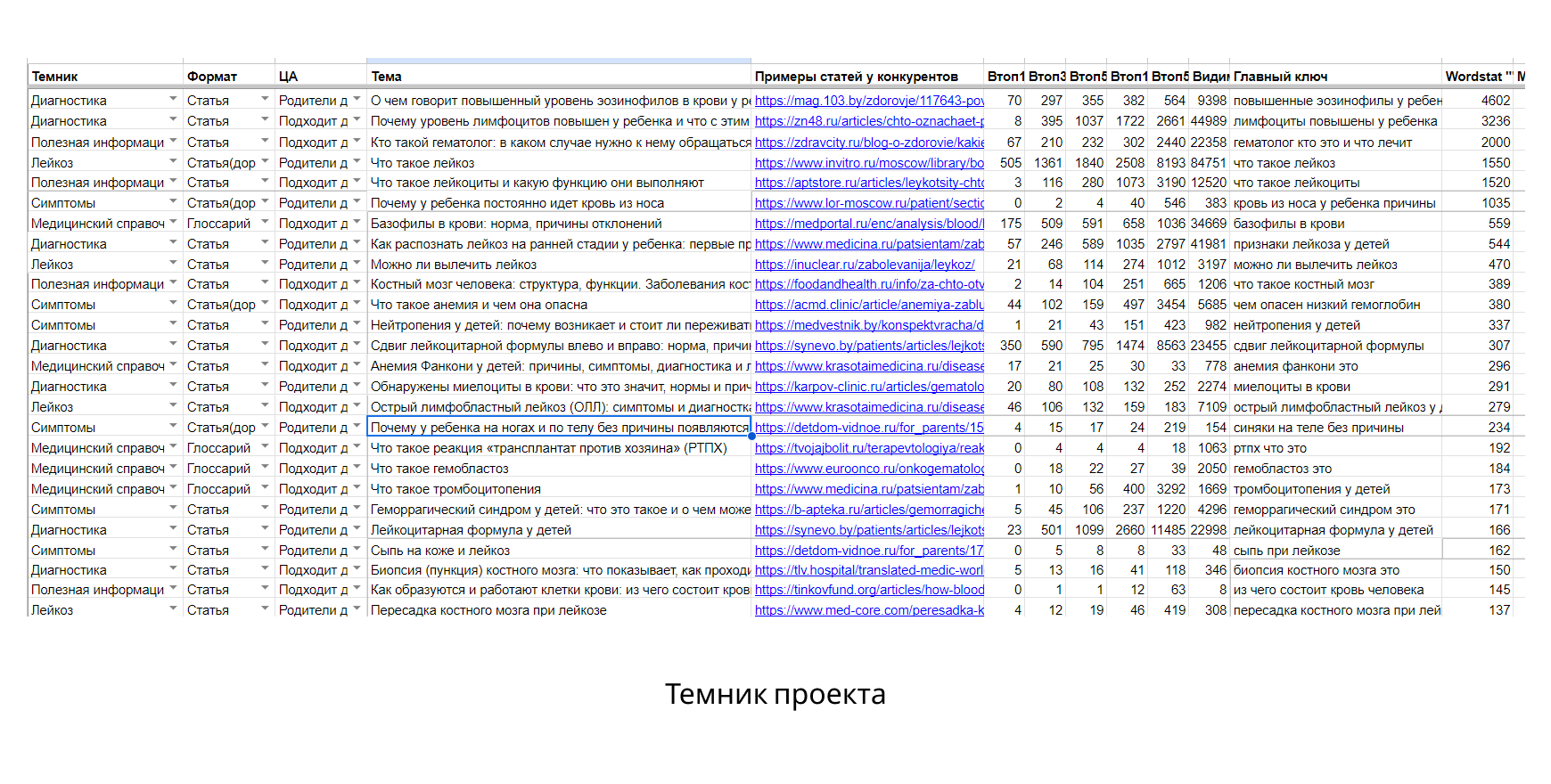Select the Темник column header cell

(105, 77)
